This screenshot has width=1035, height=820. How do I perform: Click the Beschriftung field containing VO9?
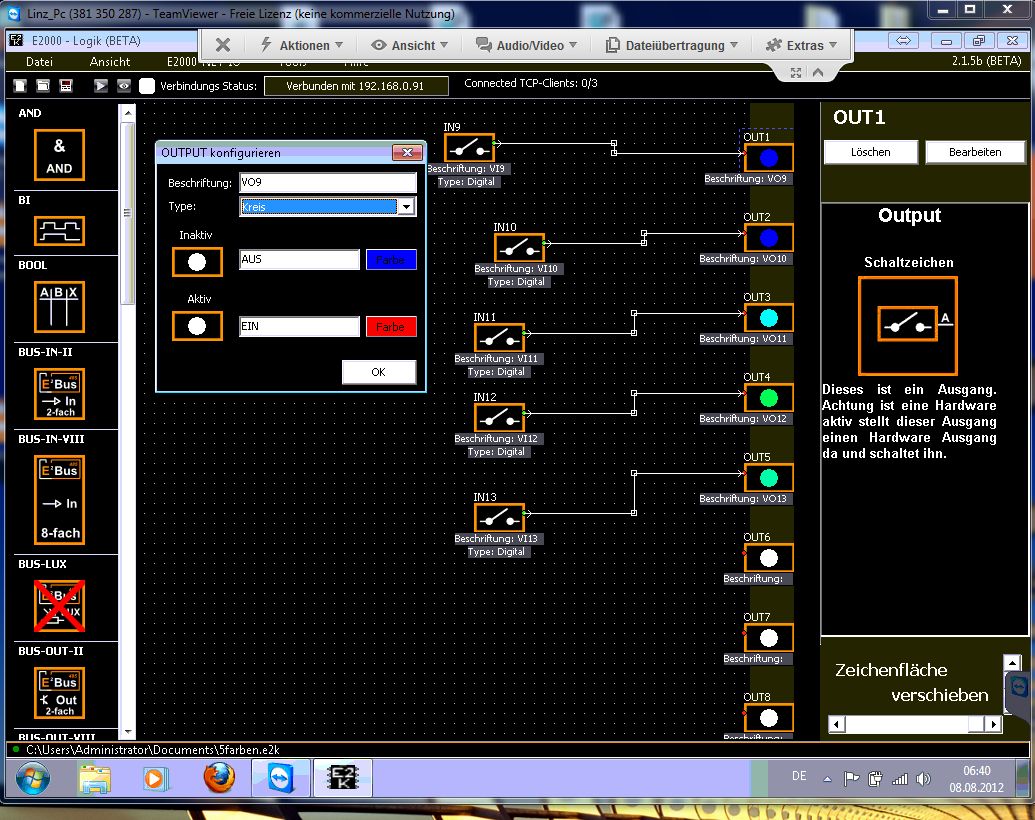coord(327,183)
